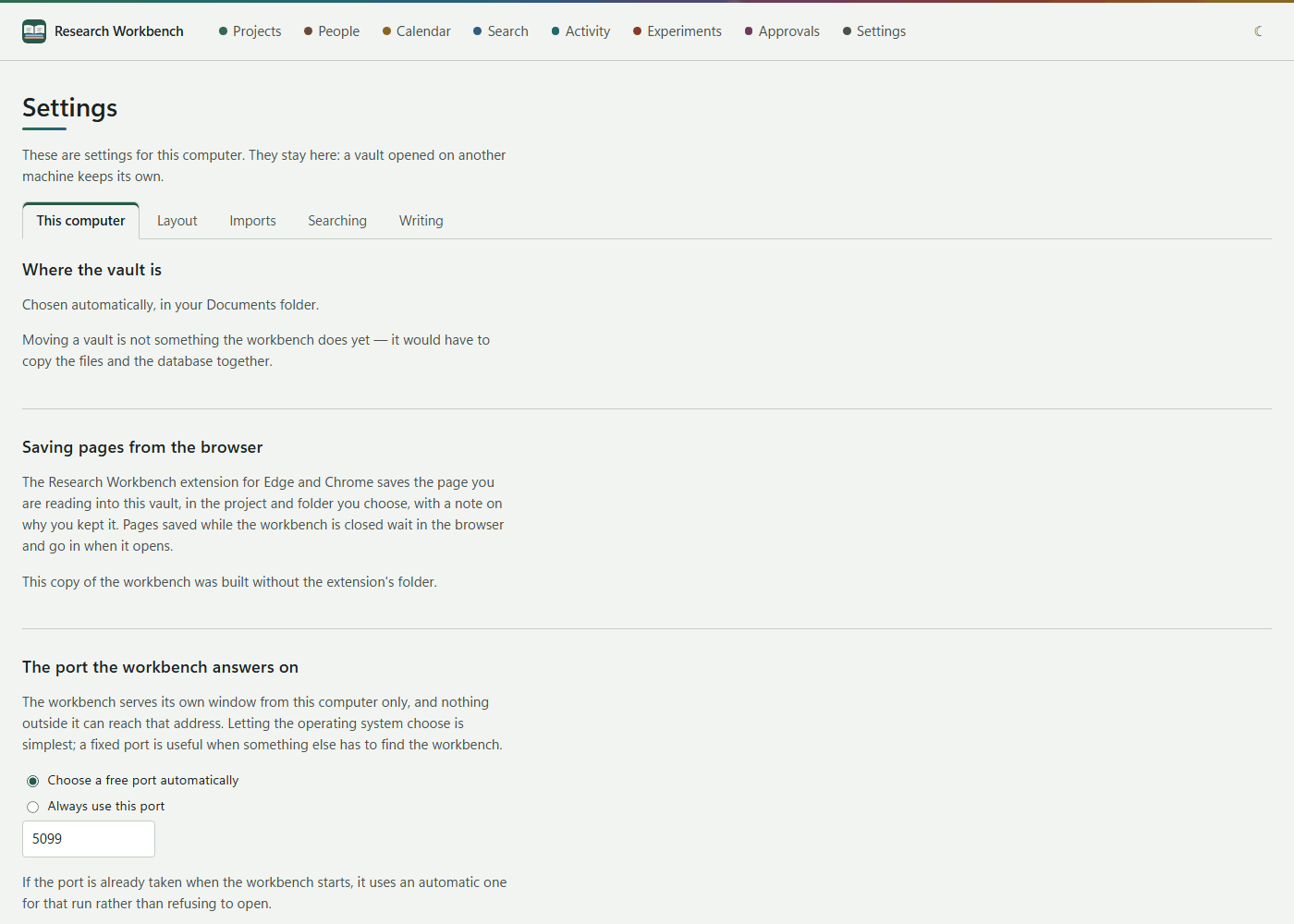Click Settings in the top navigation
Image resolution: width=1294 pixels, height=924 pixels.
coord(874,31)
